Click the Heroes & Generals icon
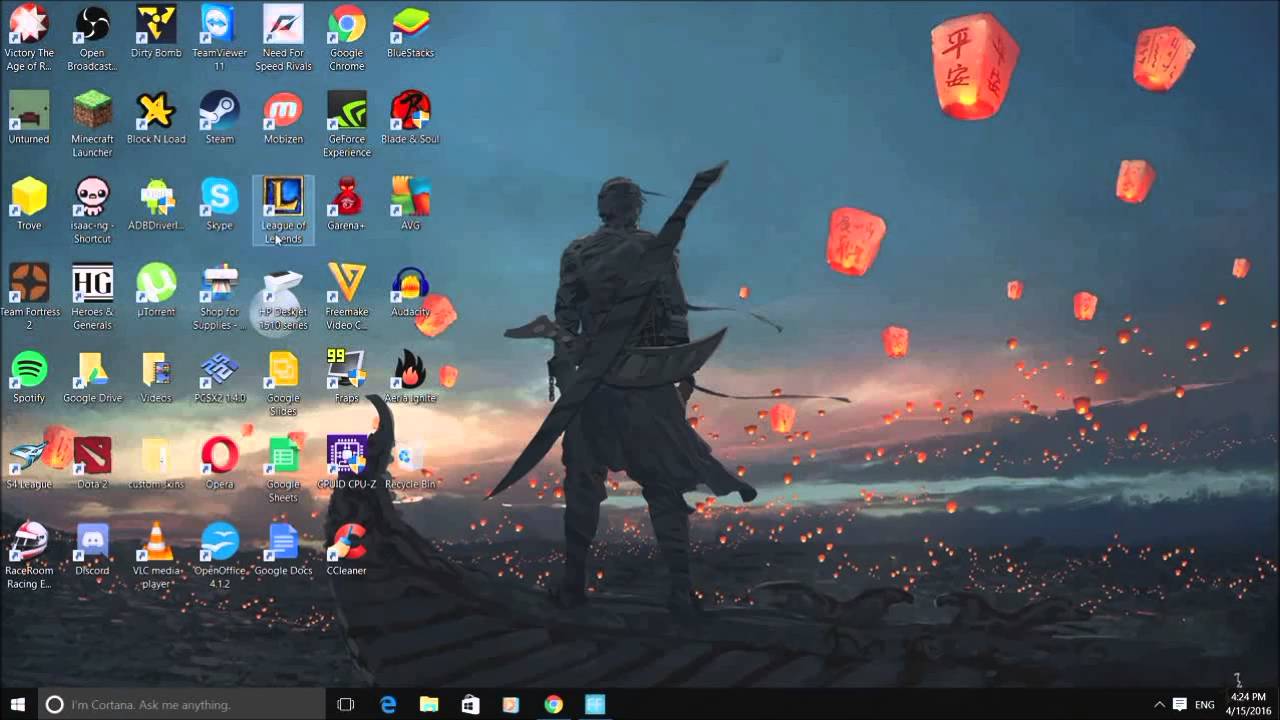The height and width of the screenshot is (720, 1280). (x=92, y=297)
